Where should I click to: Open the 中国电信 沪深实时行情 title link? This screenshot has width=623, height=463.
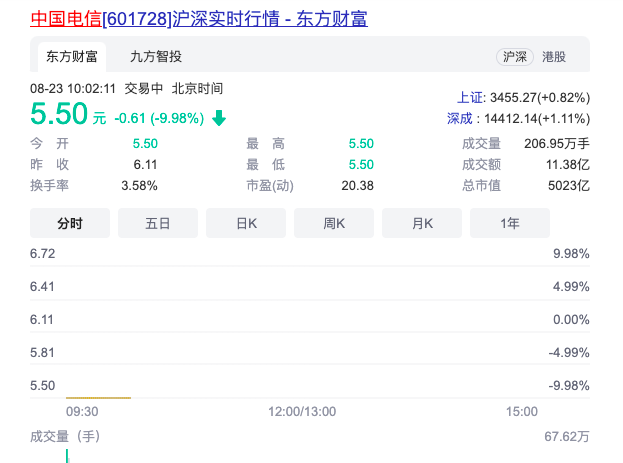tap(199, 18)
